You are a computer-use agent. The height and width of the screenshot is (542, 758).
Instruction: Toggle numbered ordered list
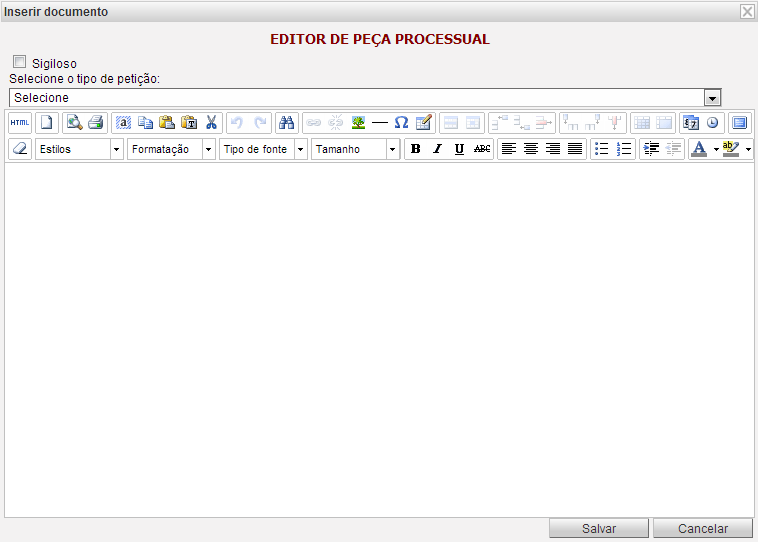[624, 149]
